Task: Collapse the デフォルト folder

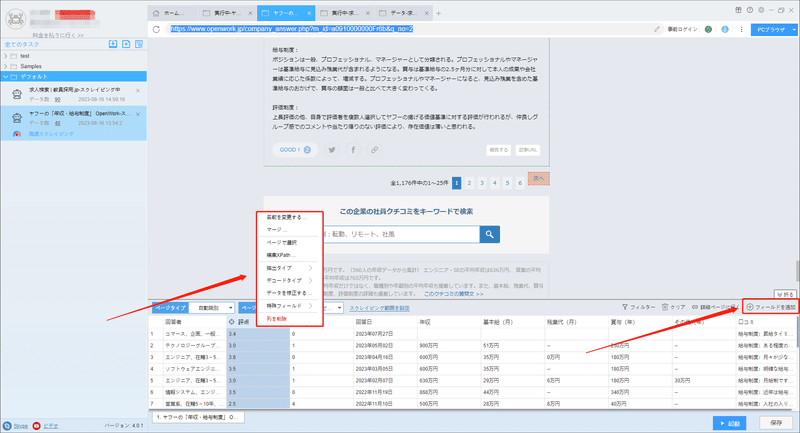Action: tap(6, 77)
